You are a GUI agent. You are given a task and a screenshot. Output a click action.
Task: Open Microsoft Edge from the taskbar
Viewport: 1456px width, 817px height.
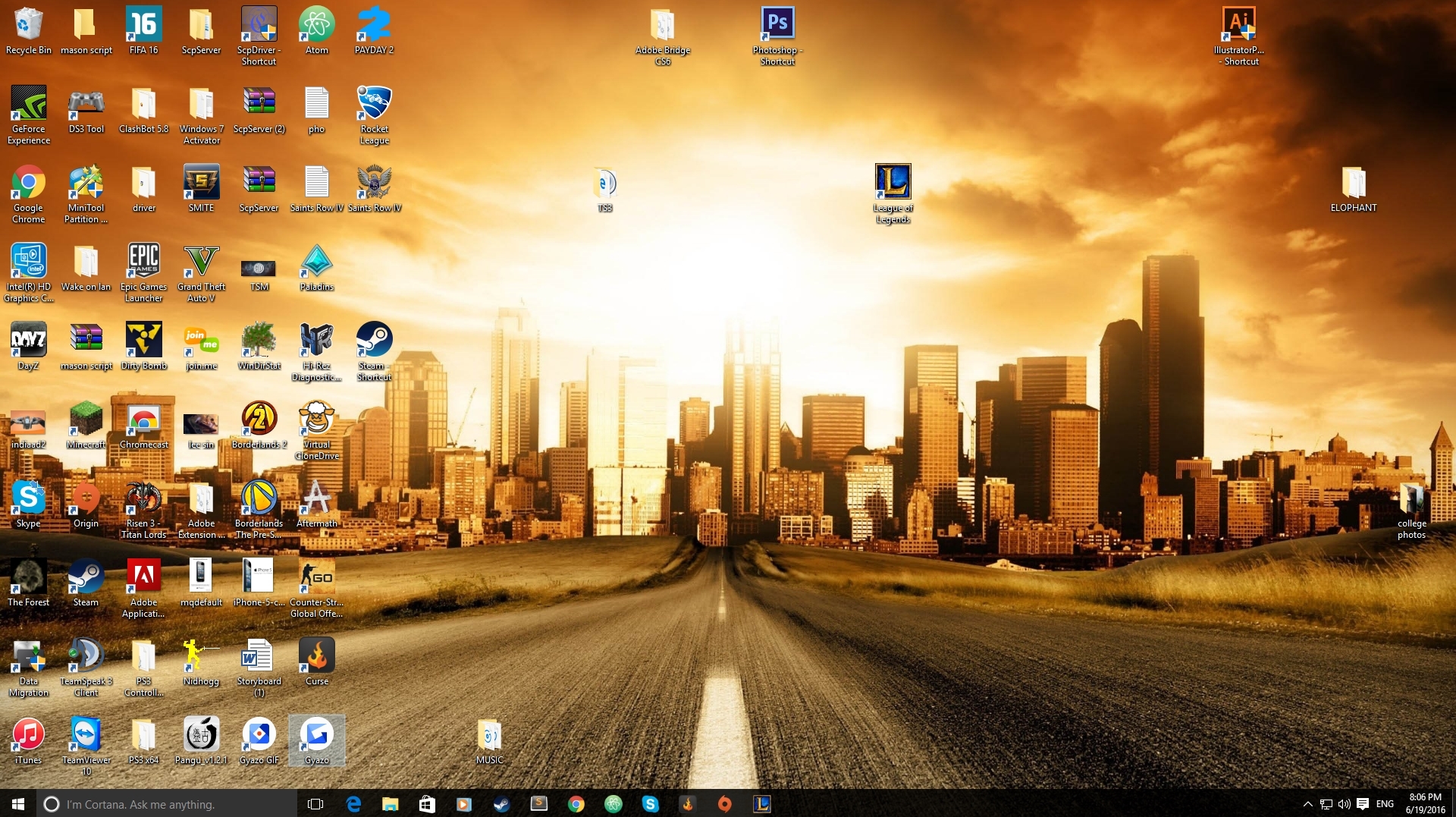click(x=353, y=803)
